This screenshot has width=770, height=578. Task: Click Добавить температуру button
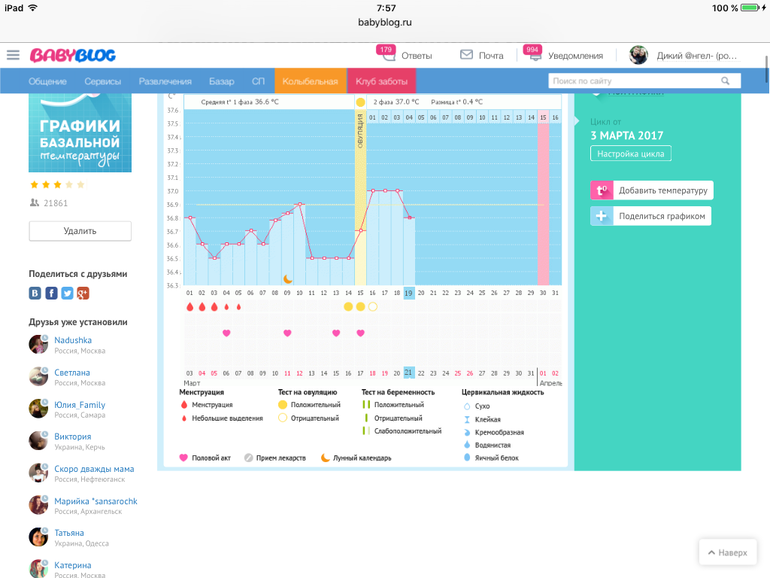(x=651, y=190)
